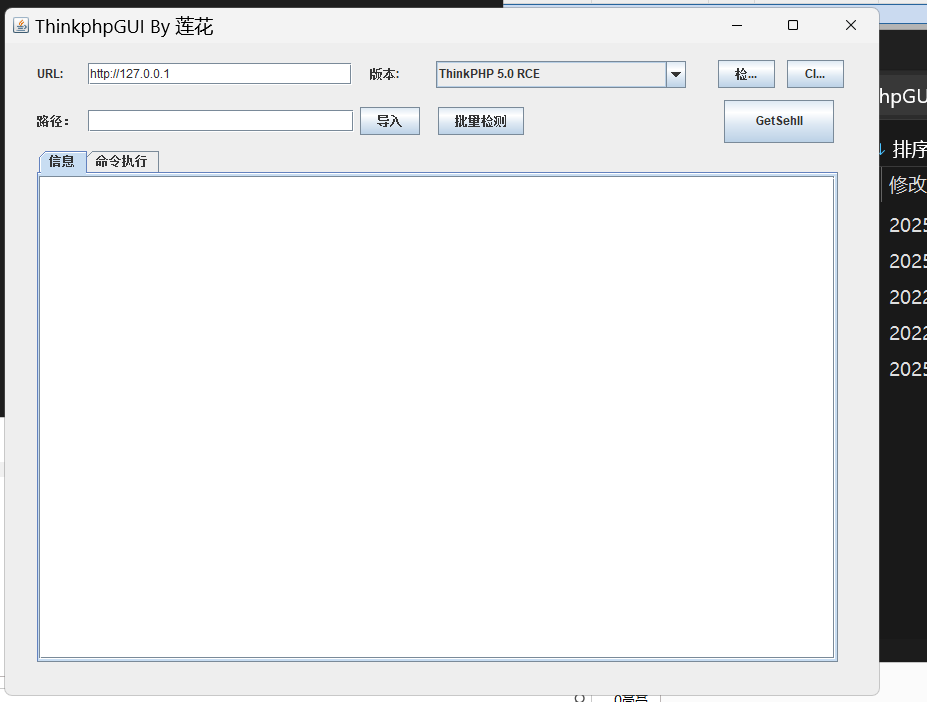The height and width of the screenshot is (702, 927).
Task: Click the 检... detect button
Action: (x=746, y=74)
